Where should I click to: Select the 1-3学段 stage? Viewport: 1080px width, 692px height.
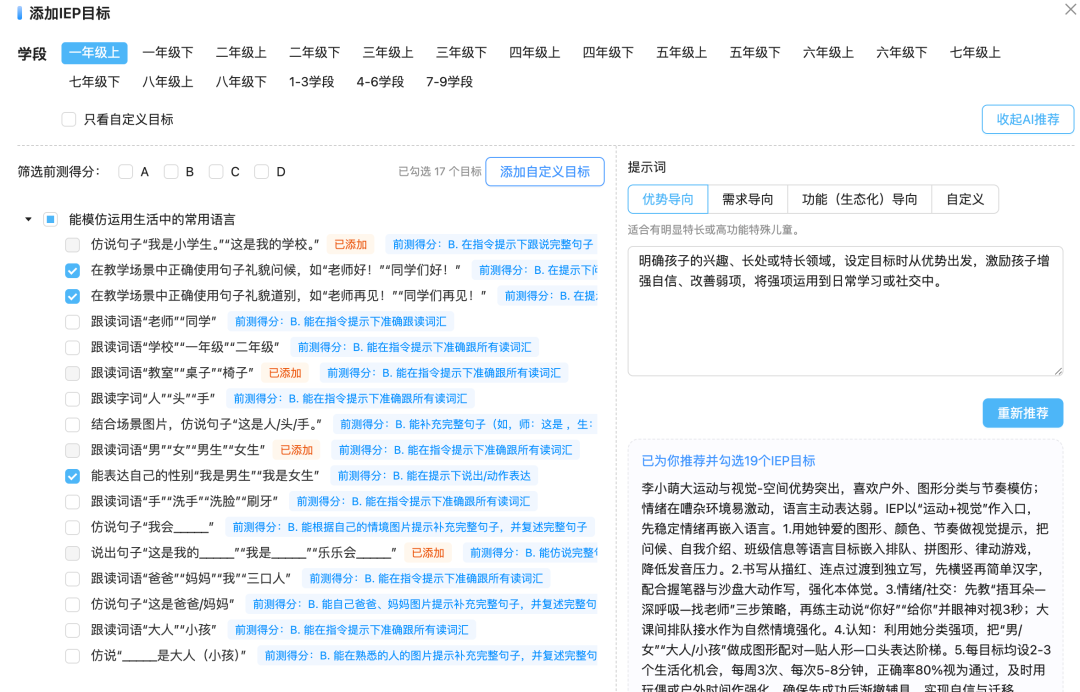(x=311, y=82)
